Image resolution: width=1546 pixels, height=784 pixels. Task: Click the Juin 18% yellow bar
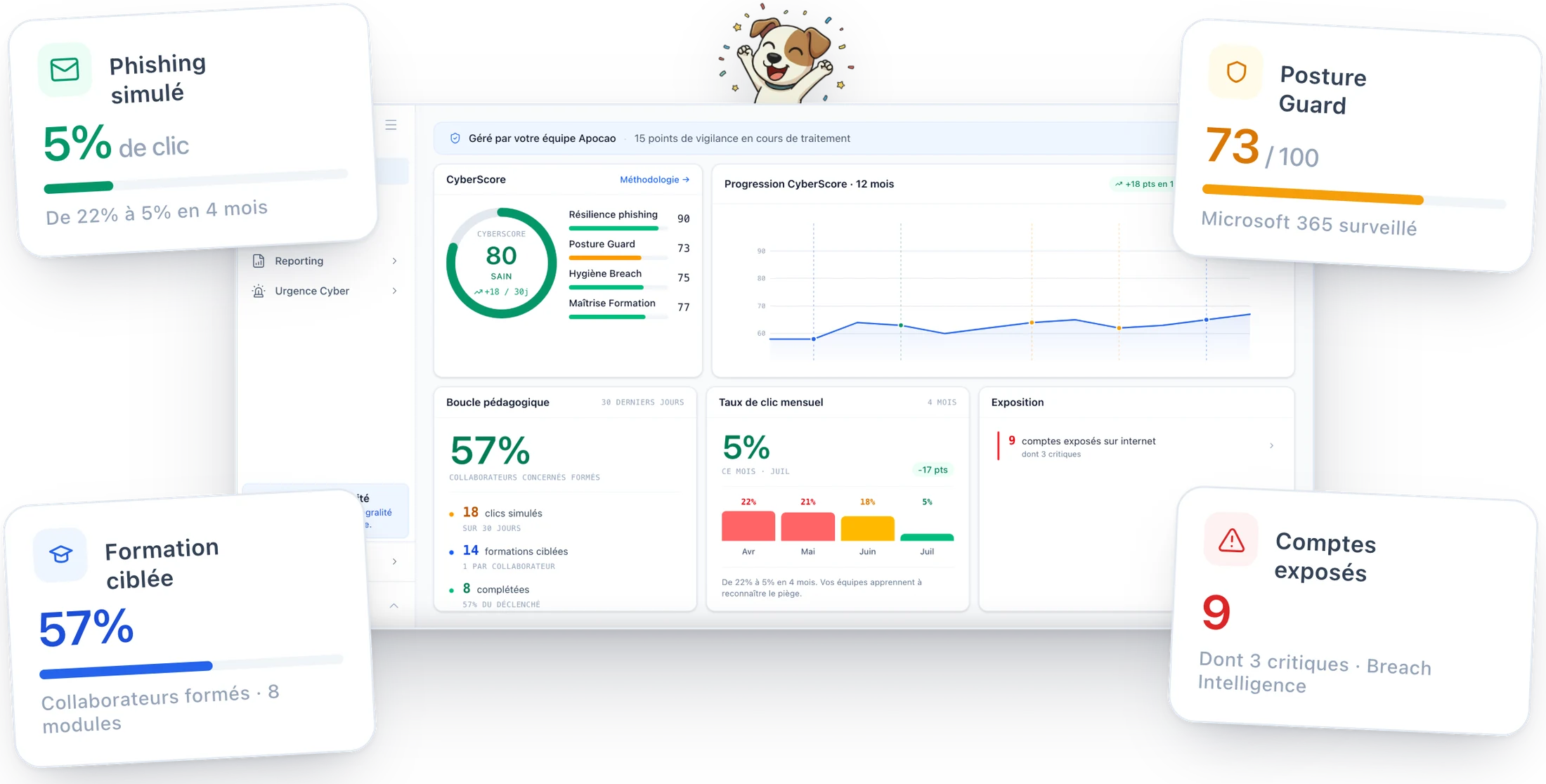tap(868, 529)
